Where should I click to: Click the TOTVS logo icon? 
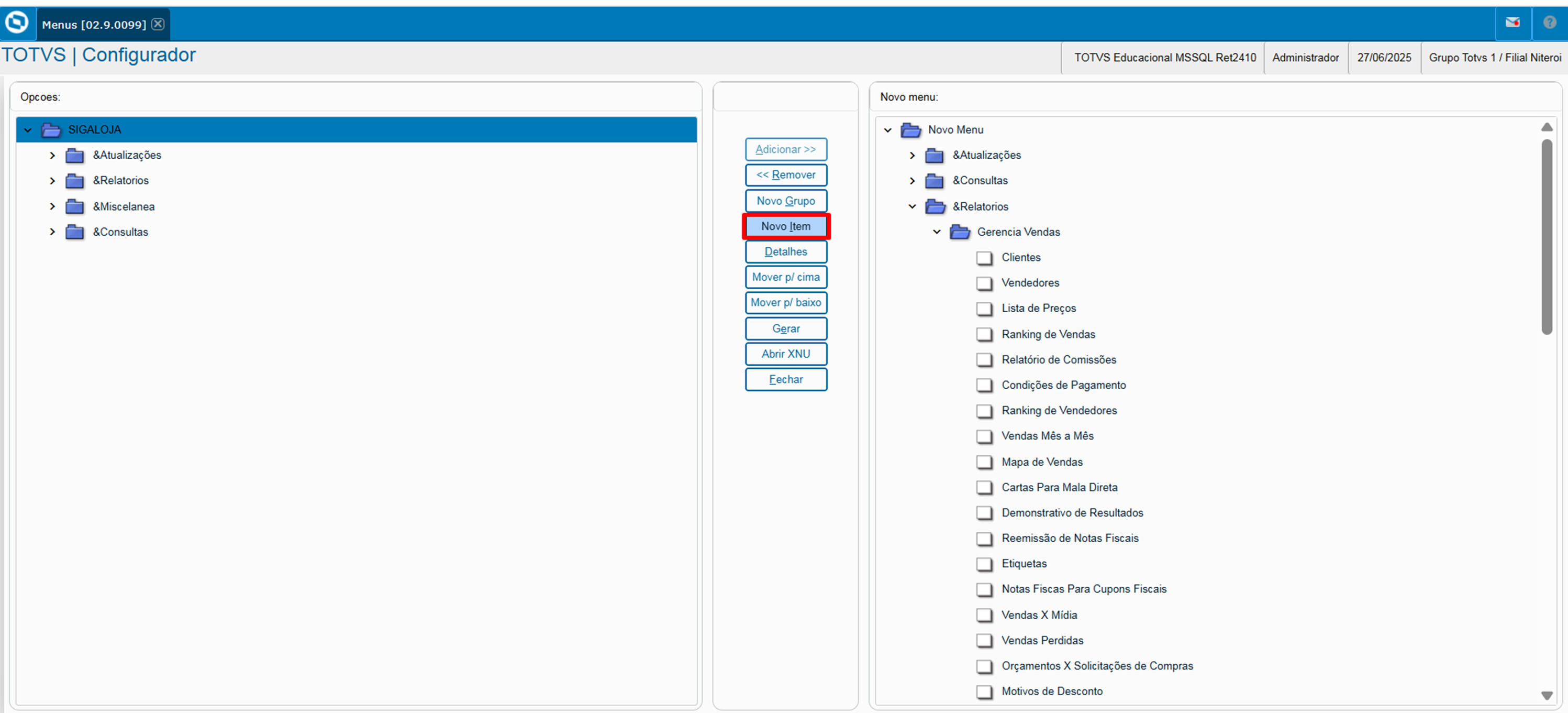click(16, 23)
